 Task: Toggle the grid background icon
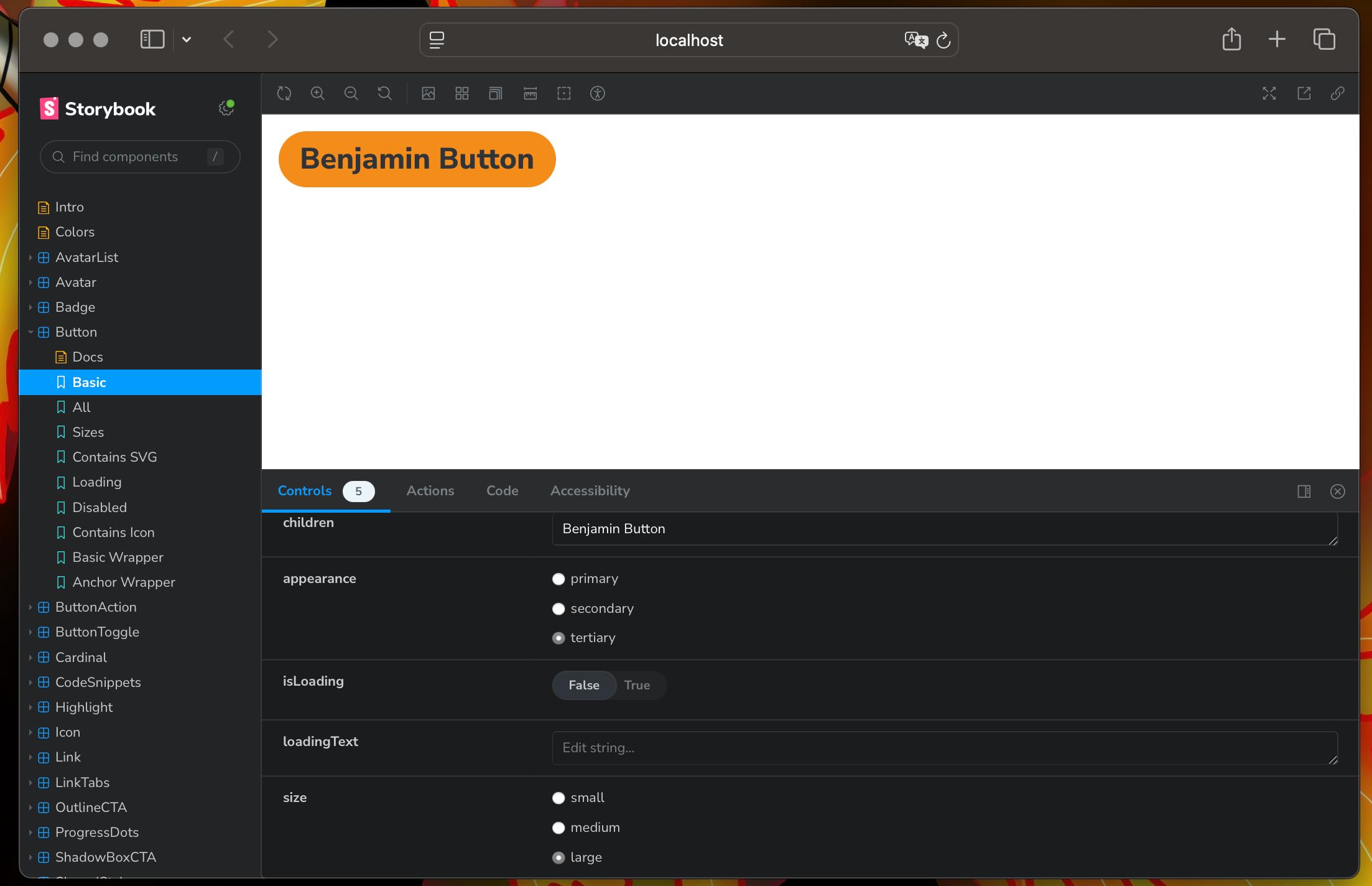coord(462,93)
